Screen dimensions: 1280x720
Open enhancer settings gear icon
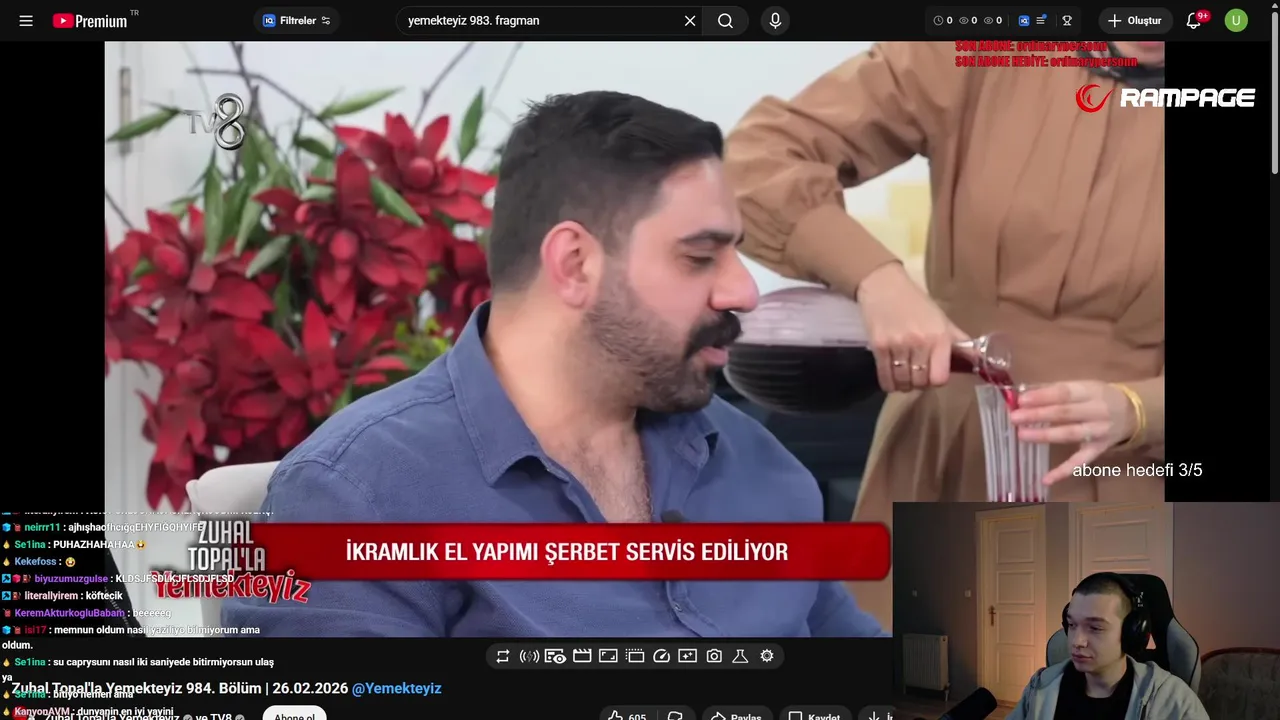pyautogui.click(x=767, y=656)
